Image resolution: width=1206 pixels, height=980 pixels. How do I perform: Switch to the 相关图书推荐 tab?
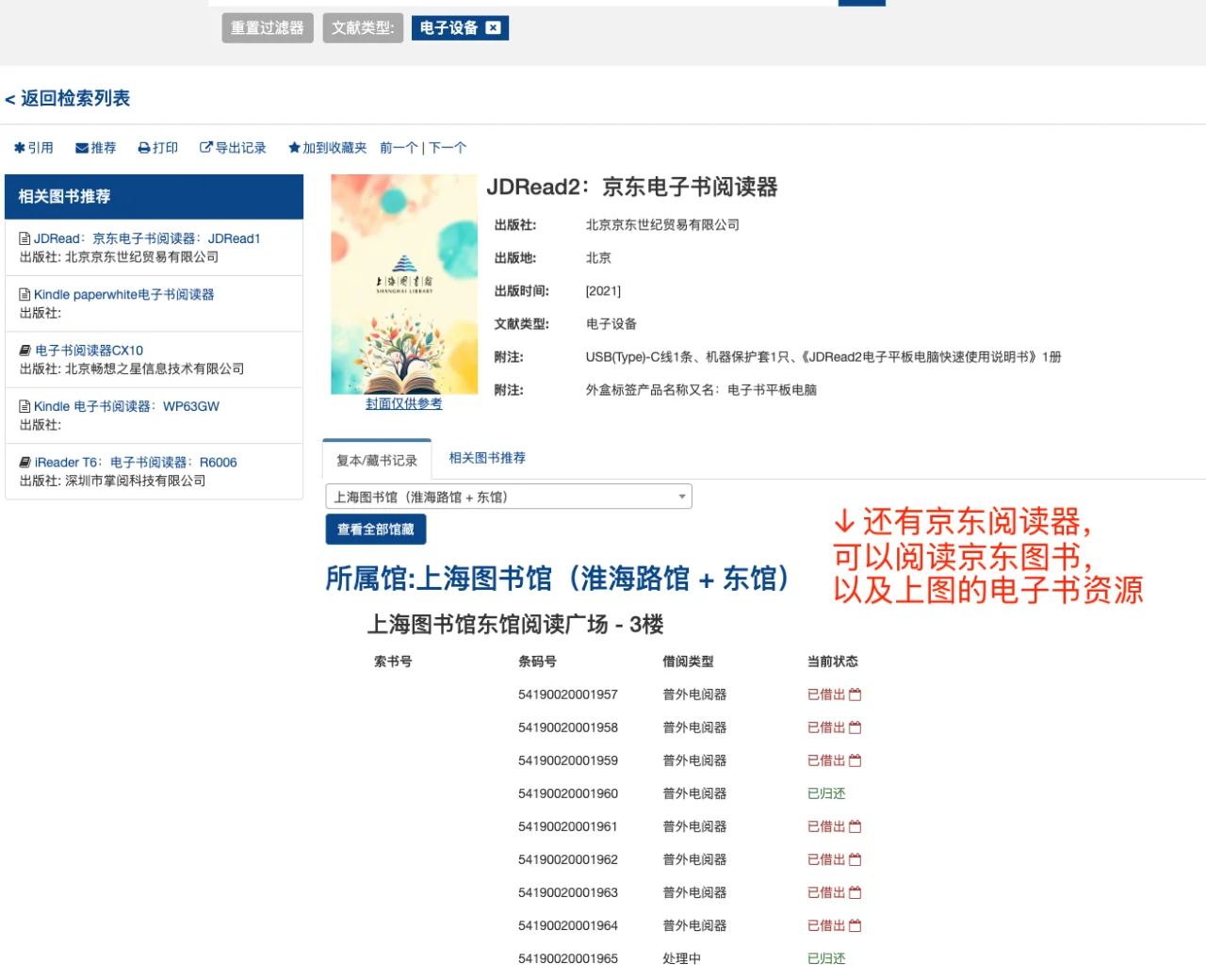pyautogui.click(x=487, y=458)
